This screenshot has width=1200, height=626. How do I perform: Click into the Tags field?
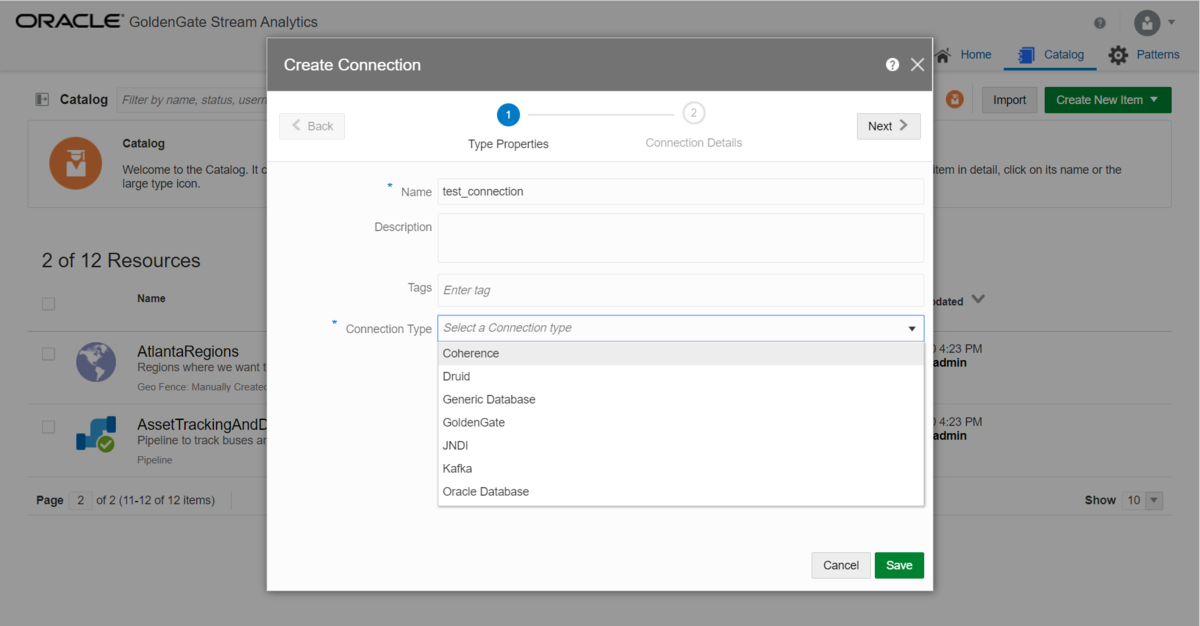click(x=681, y=290)
